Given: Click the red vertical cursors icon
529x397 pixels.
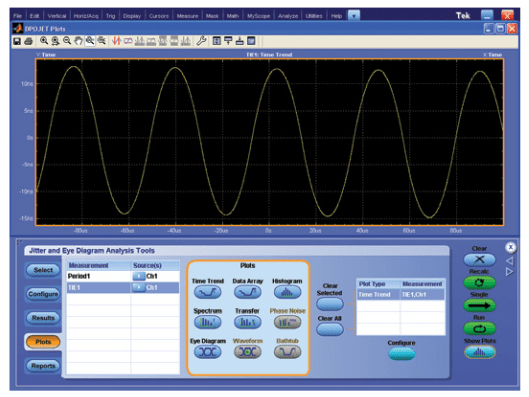Looking at the screenshot, I should [x=116, y=41].
